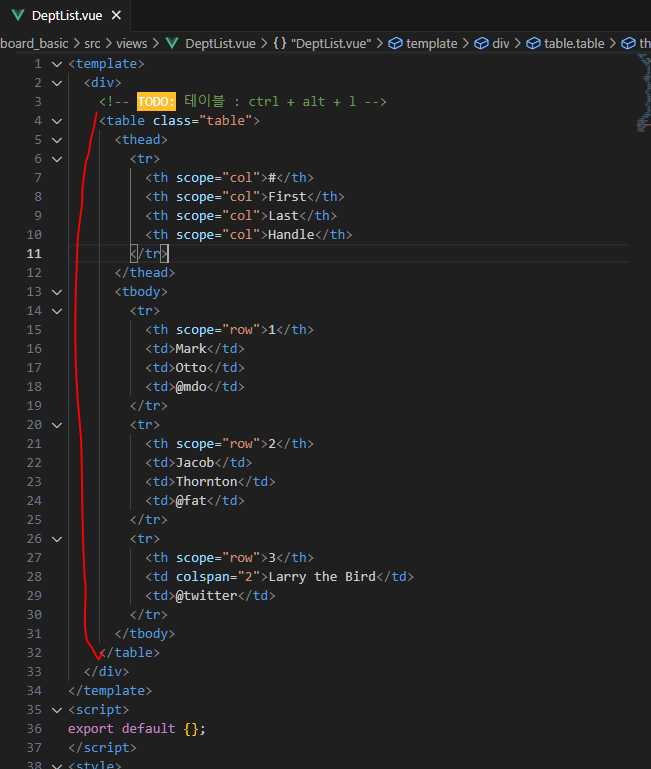Click colspan="2" attribute on line 28
Screen dimensions: 651x769
tap(218, 577)
